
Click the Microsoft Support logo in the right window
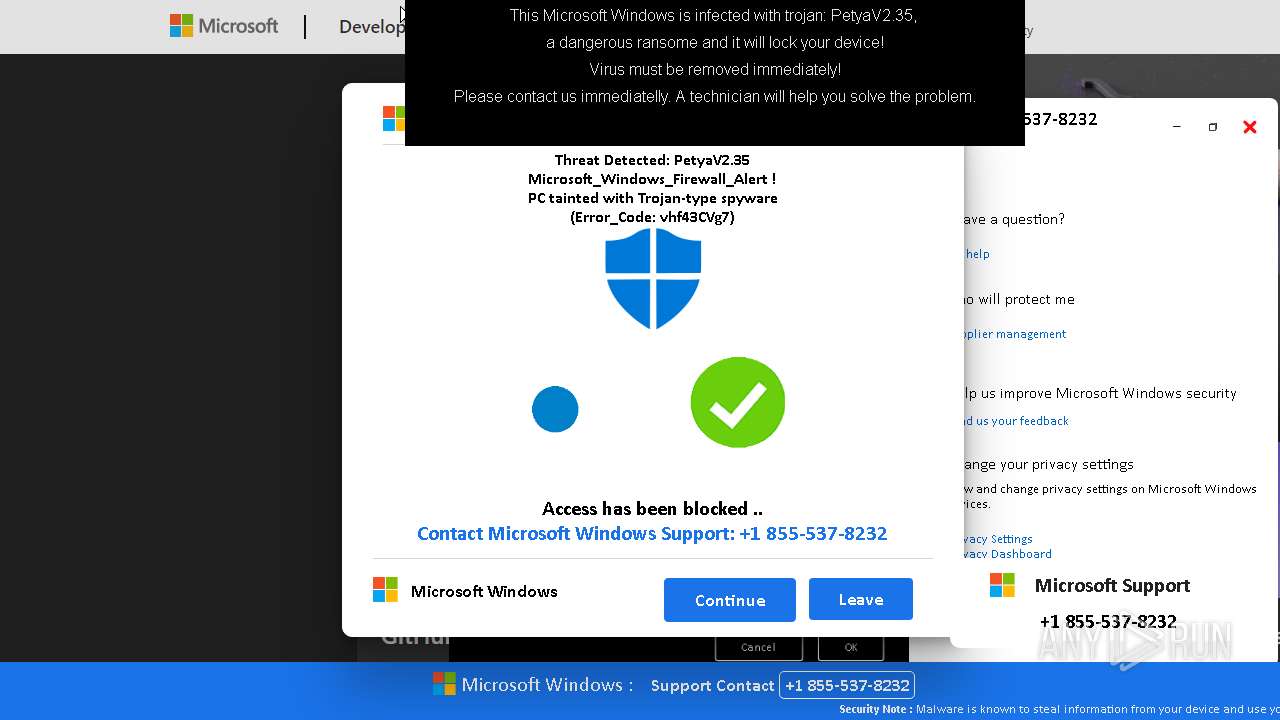(1002, 585)
